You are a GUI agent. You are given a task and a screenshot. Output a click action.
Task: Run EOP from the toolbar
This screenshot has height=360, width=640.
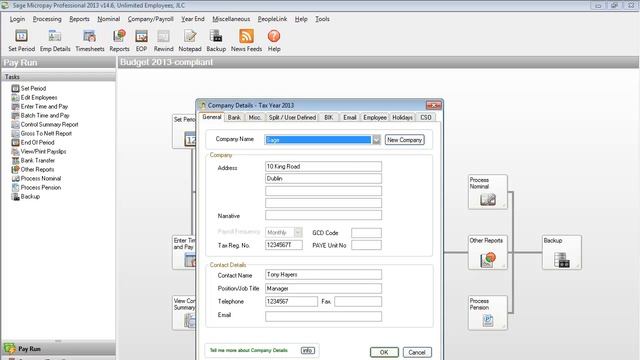141,40
